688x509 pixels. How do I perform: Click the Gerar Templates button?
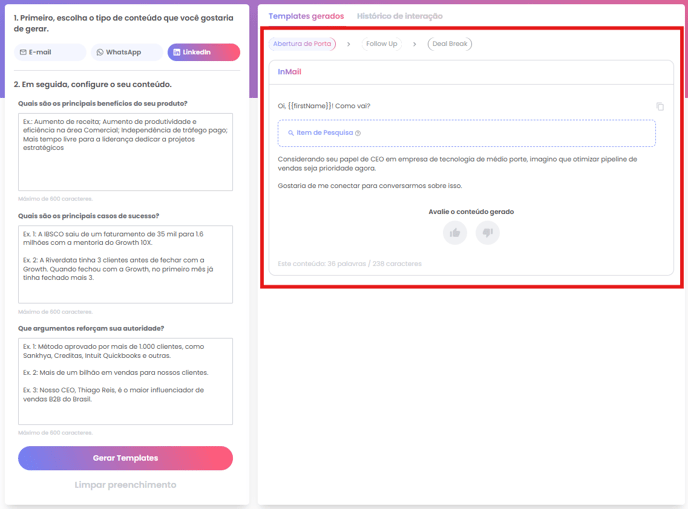point(125,458)
